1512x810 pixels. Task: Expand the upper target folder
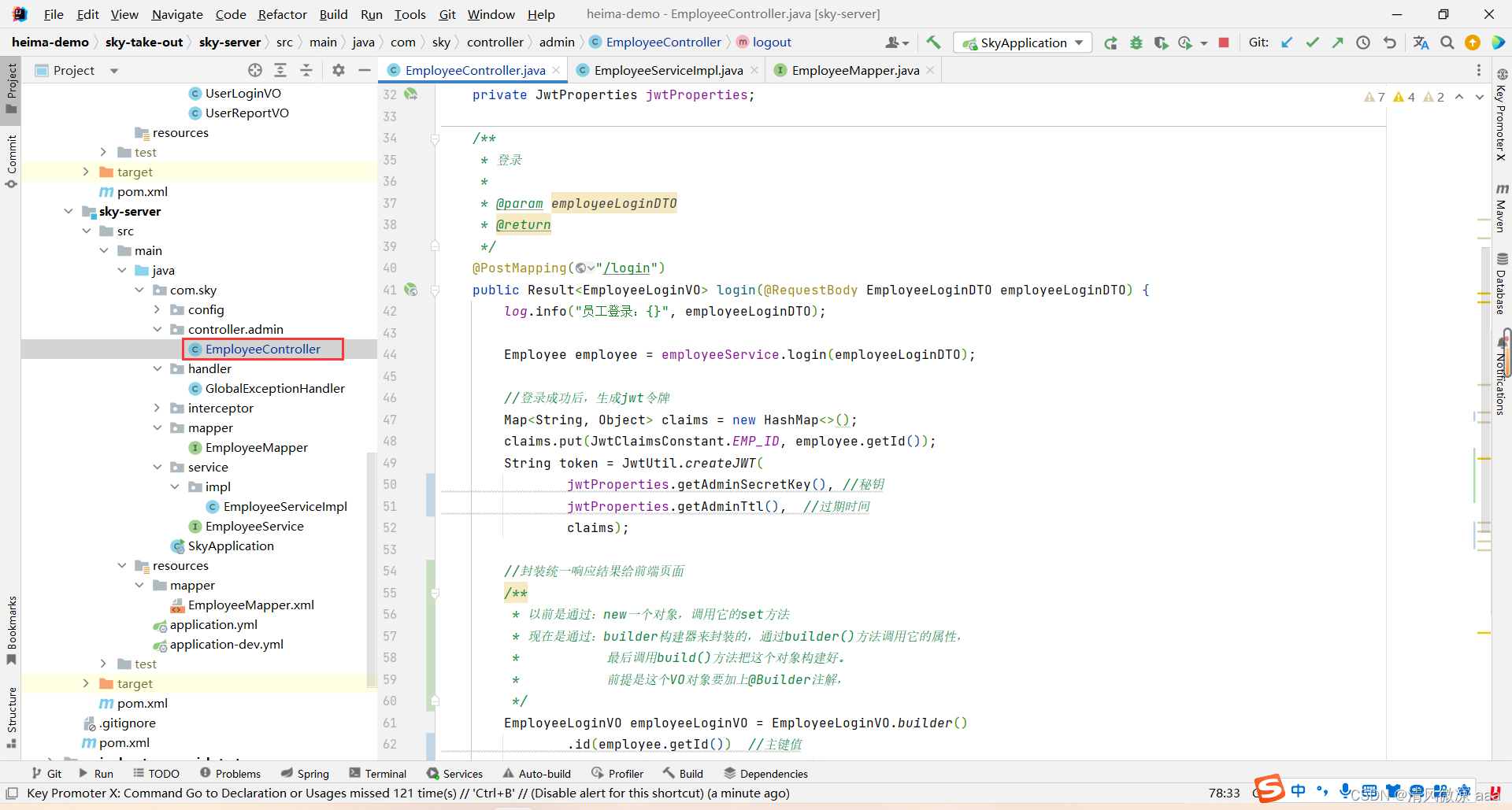[x=86, y=172]
